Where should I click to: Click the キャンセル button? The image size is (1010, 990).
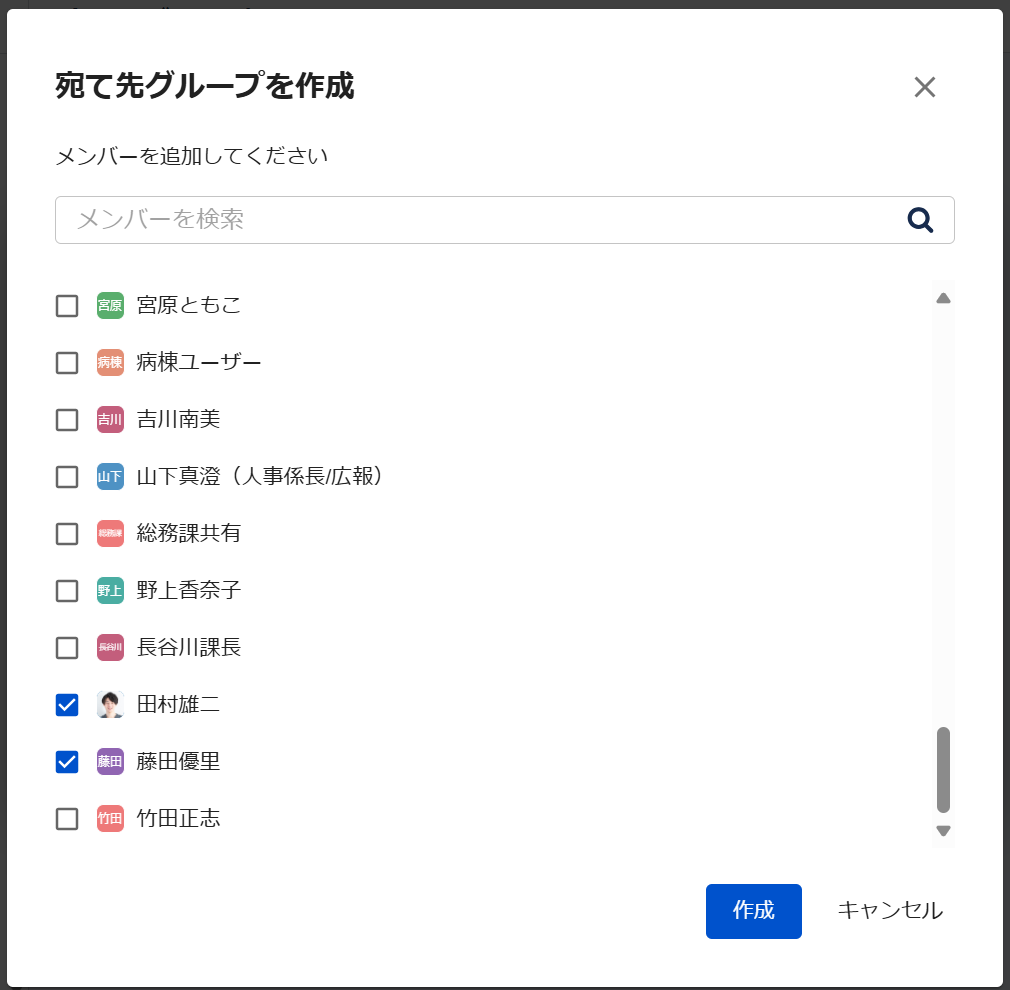[889, 911]
